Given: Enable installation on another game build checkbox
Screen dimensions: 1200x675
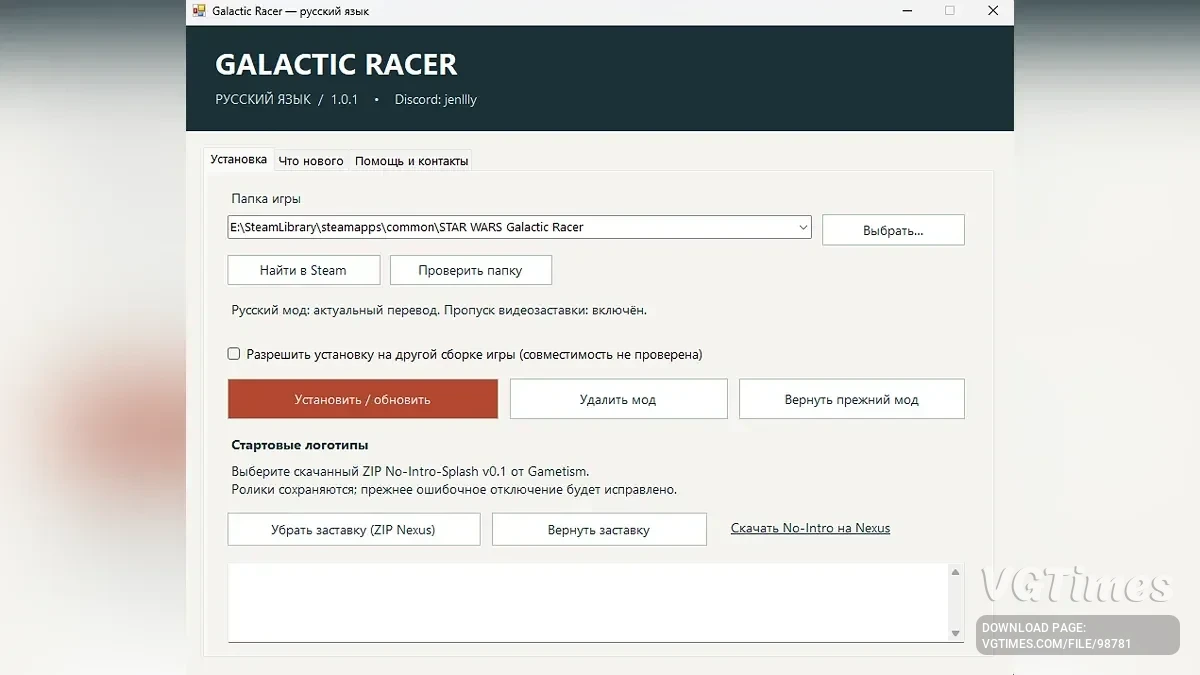Looking at the screenshot, I should click(x=234, y=354).
